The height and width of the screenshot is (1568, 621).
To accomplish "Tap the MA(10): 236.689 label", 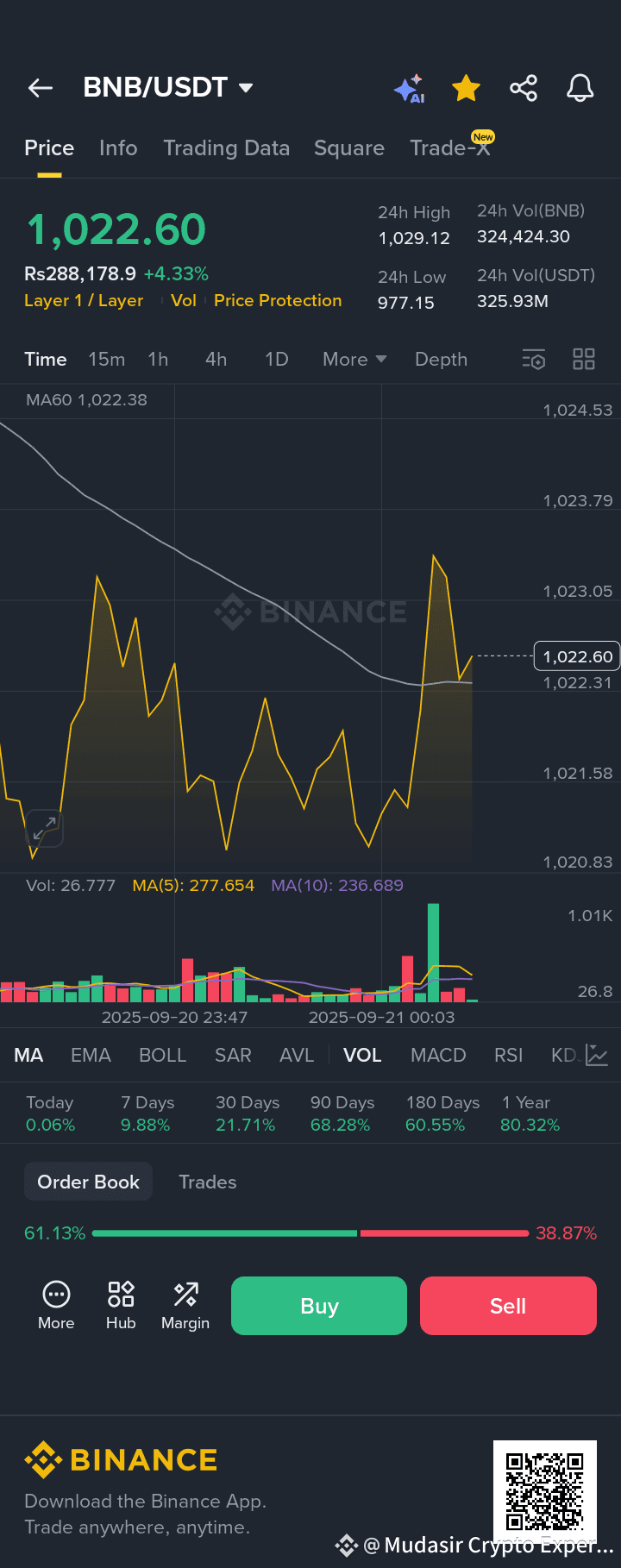I will click(337, 885).
